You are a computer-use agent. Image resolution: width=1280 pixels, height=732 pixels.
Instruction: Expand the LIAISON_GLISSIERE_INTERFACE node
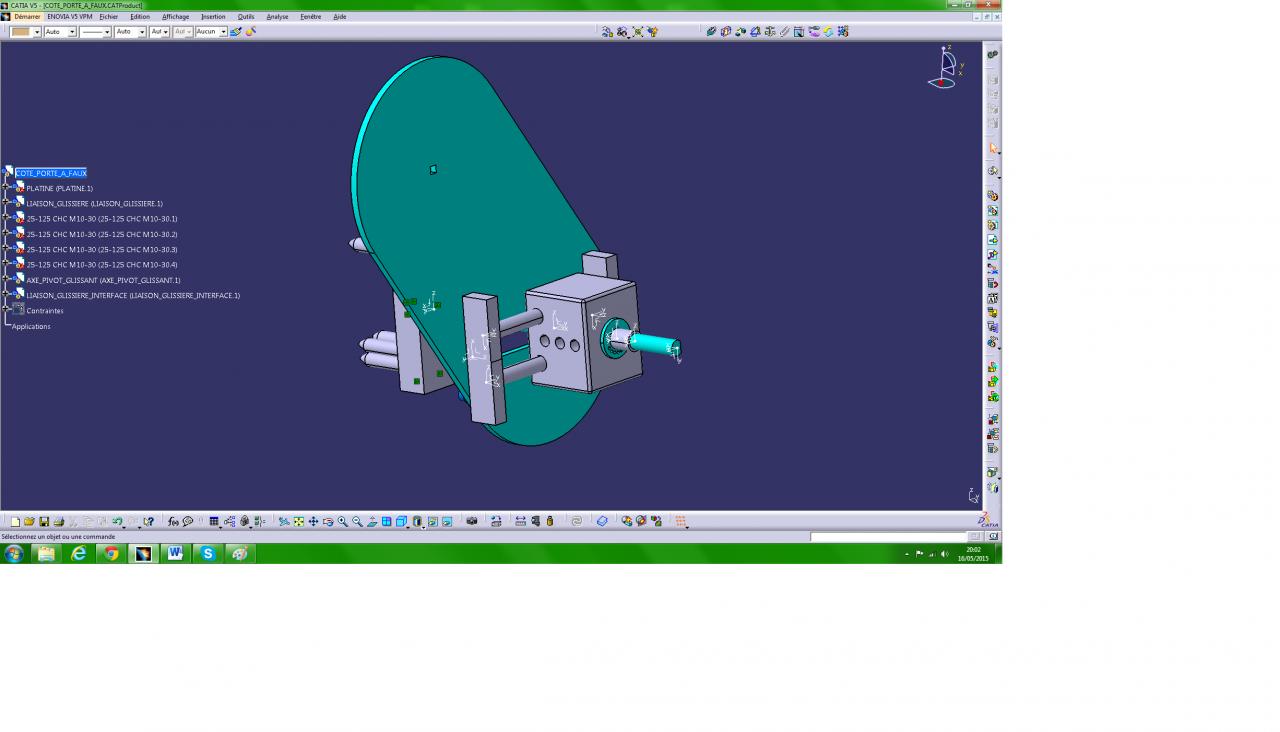[x=6, y=295]
